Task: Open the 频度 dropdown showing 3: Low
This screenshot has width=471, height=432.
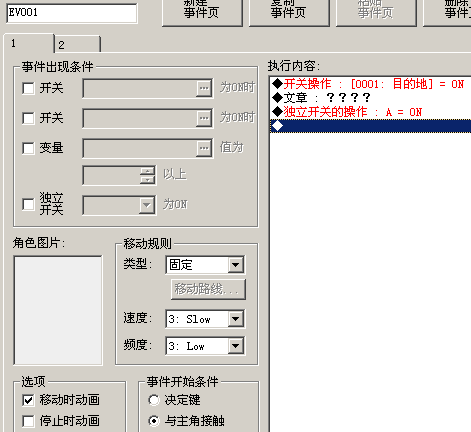Action: (236, 346)
